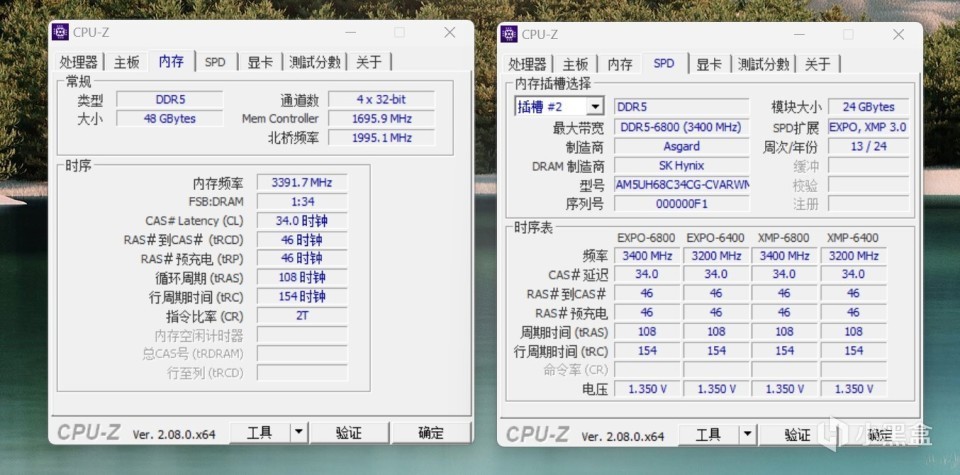Screen dimensions: 960x475
Task: Expand 工具 dropdown arrow in right window
Action: (747, 435)
